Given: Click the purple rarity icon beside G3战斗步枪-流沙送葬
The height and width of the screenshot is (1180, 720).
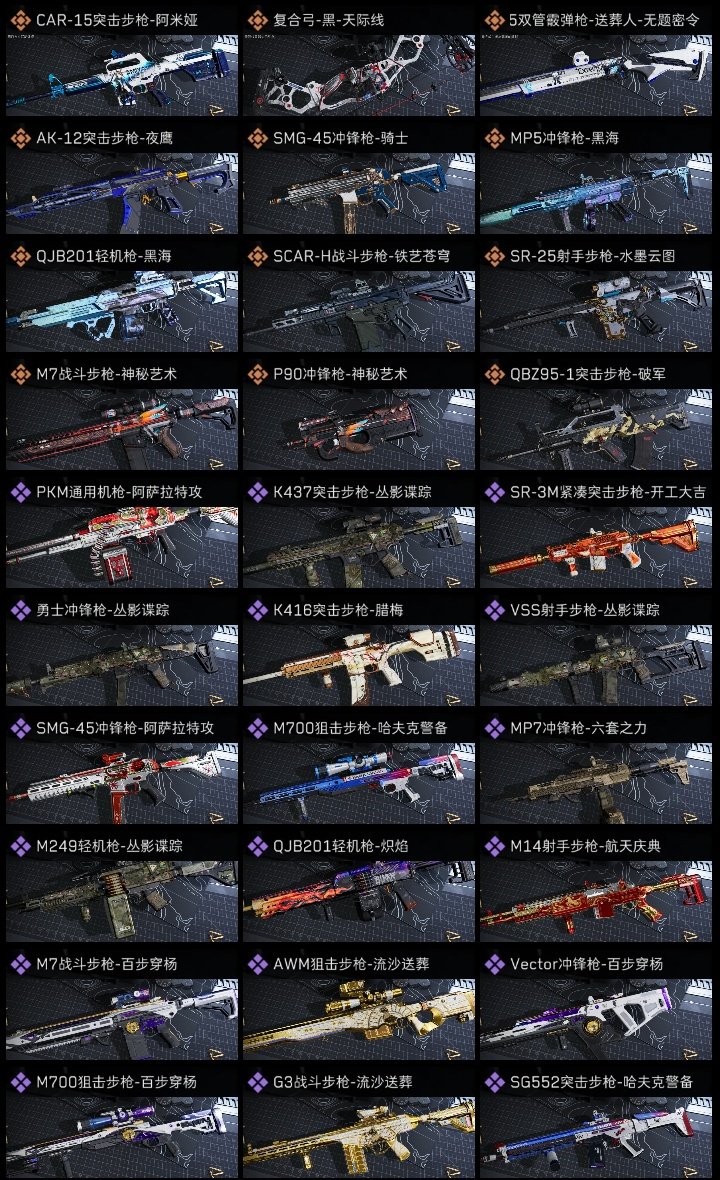Looking at the screenshot, I should [257, 1082].
